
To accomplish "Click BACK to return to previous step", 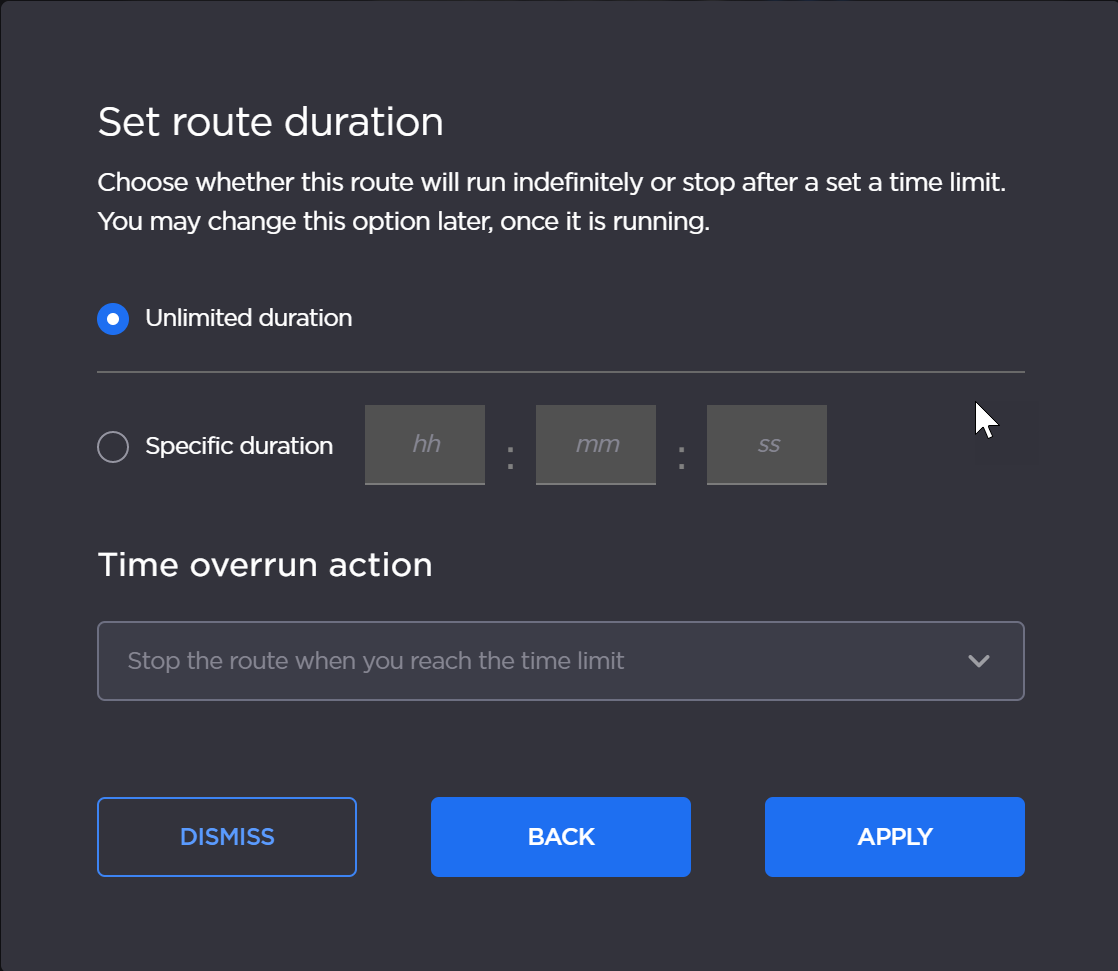I will pyautogui.click(x=560, y=836).
